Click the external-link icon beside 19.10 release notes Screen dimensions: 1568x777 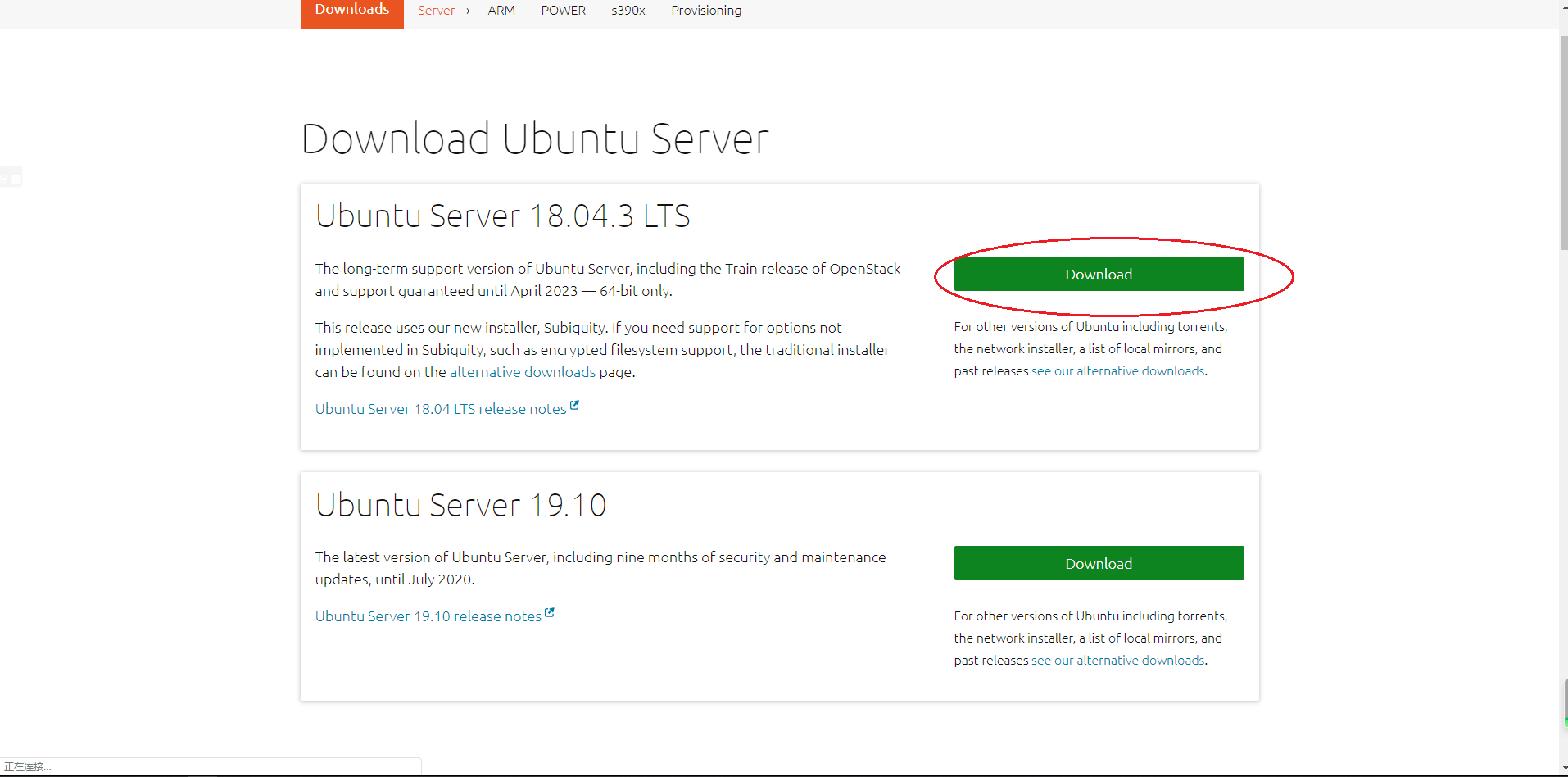click(x=550, y=611)
